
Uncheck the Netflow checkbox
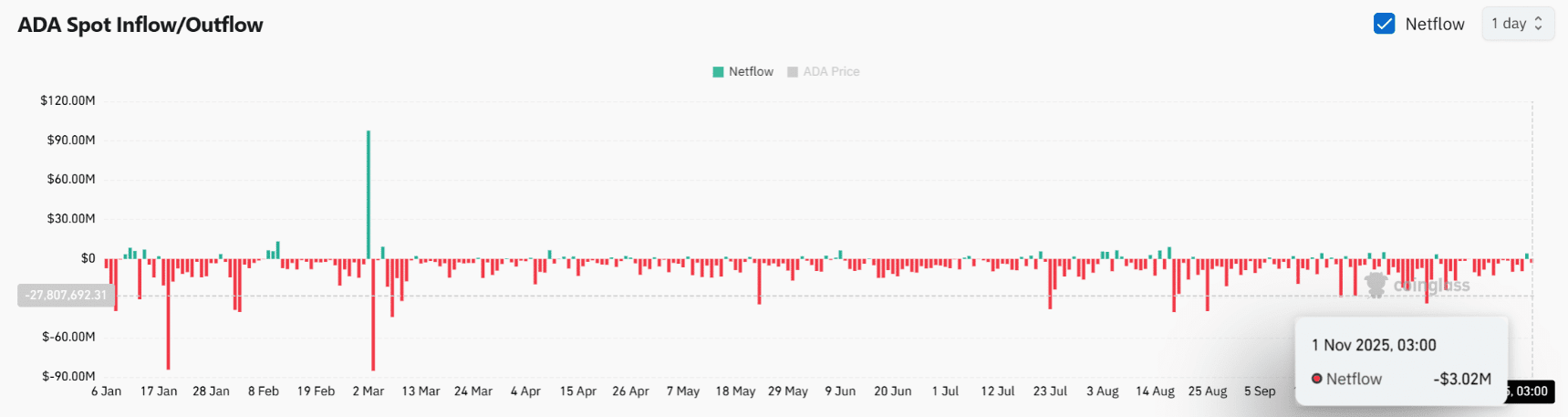(1384, 24)
